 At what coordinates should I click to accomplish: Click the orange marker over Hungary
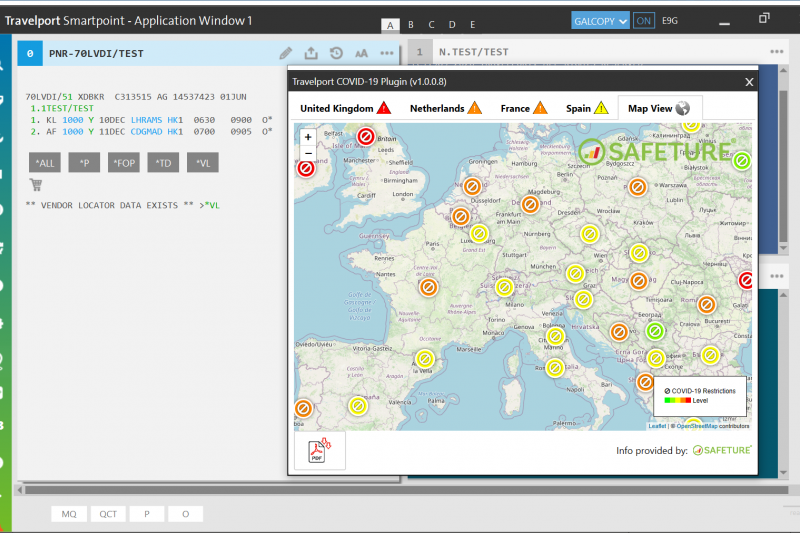(x=638, y=281)
